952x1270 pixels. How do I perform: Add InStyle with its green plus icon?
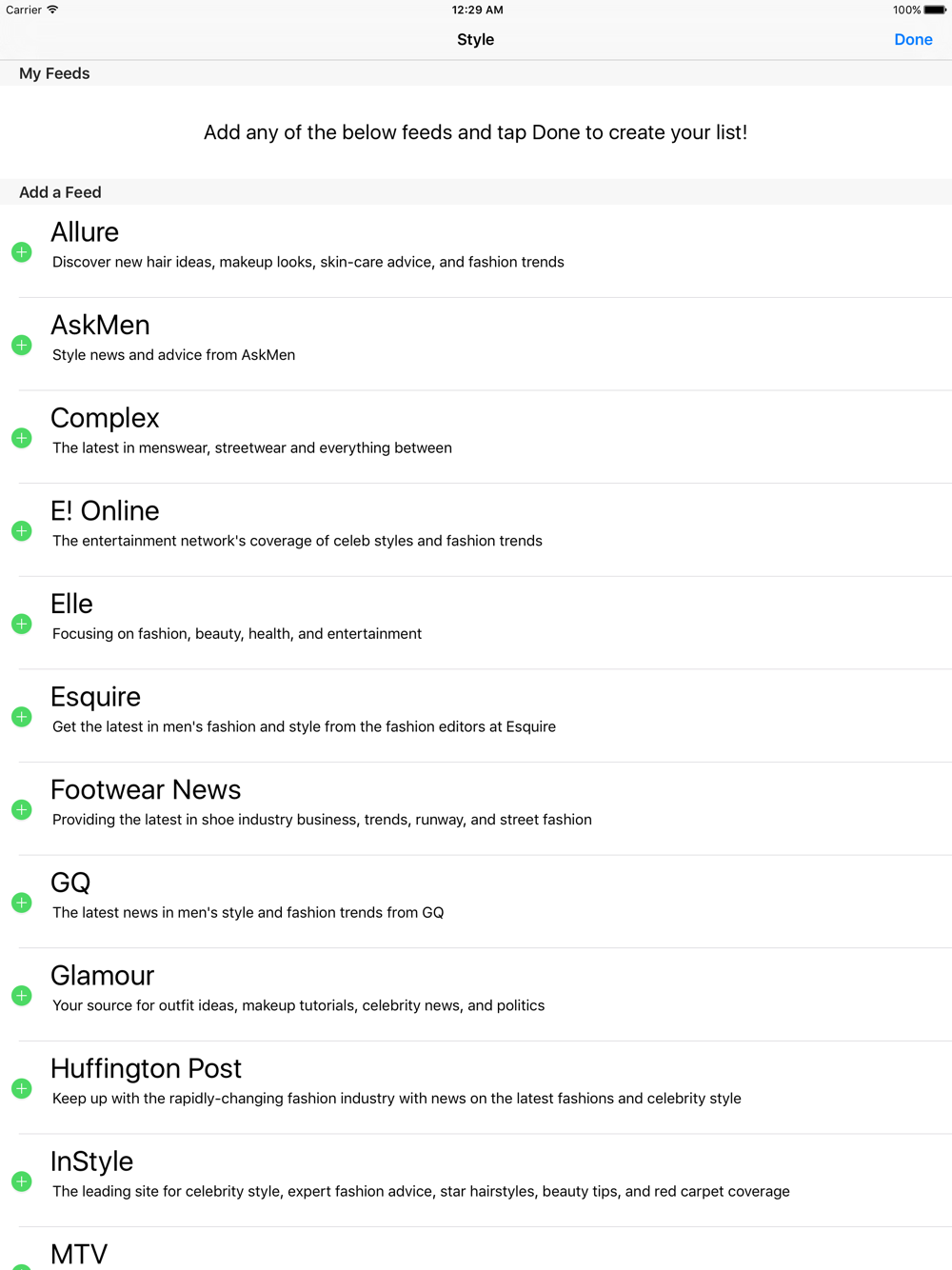[22, 1181]
